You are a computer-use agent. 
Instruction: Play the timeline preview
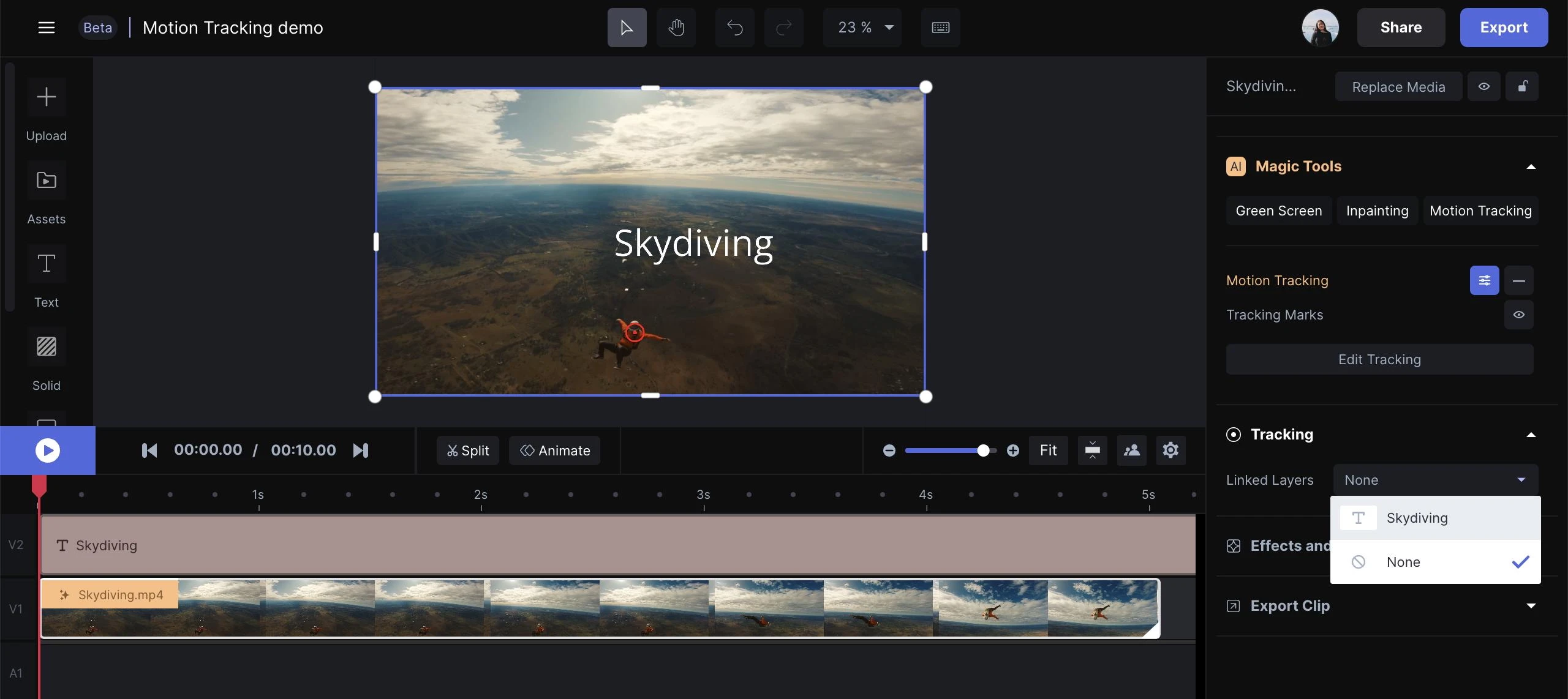click(48, 450)
